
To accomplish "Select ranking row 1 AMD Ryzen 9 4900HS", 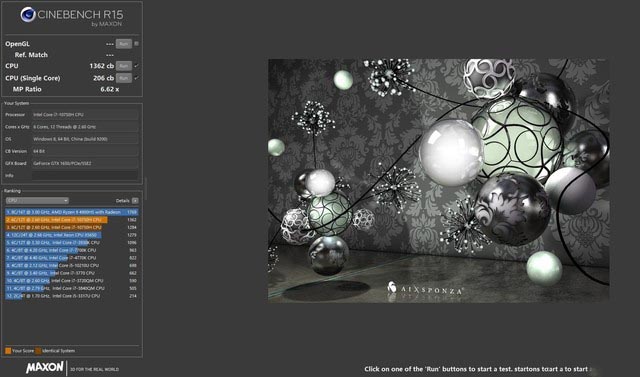I will (x=71, y=212).
